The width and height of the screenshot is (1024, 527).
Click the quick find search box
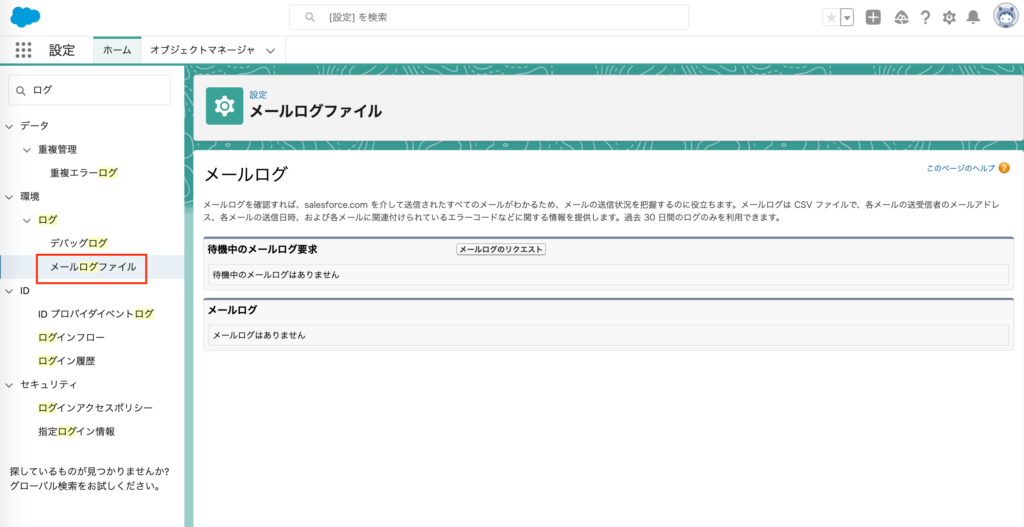pyautogui.click(x=90, y=90)
